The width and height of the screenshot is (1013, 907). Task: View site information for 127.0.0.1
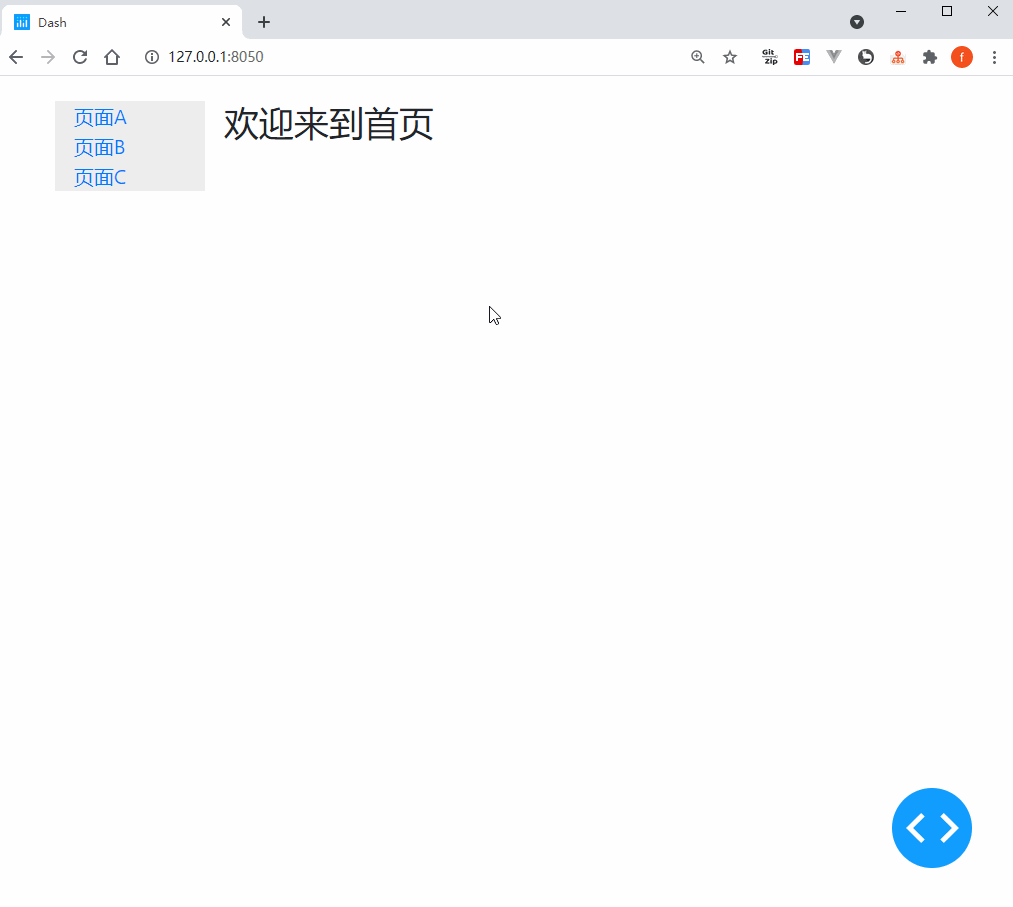click(x=152, y=57)
